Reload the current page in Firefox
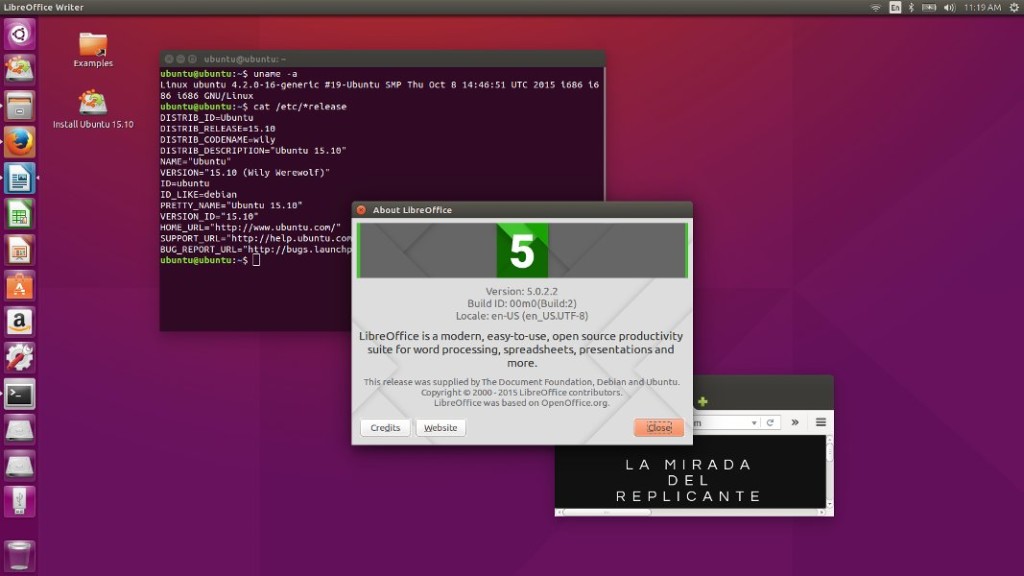The image size is (1024, 576). (x=771, y=422)
